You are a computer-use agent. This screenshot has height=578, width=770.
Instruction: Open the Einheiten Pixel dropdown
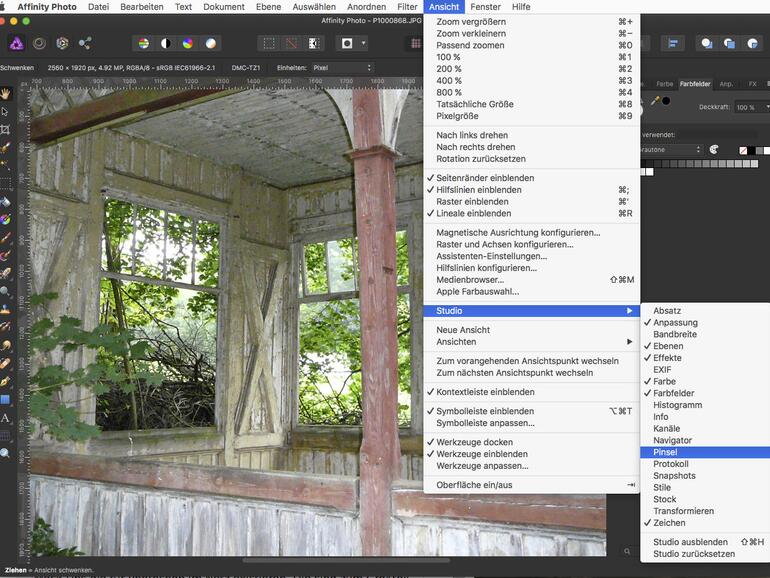340,68
